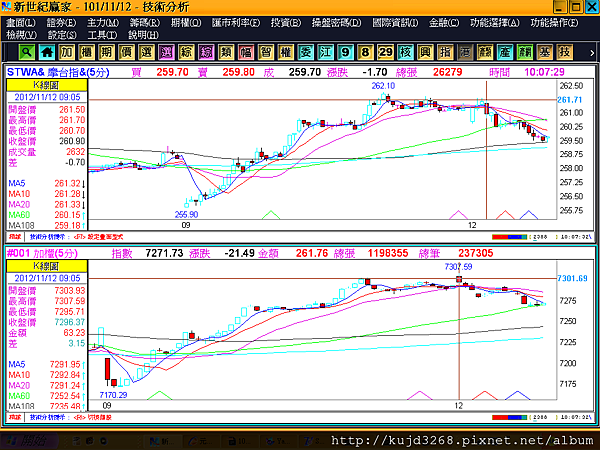The image size is (600, 450).
Task: Click date 2012/11/12 09:05 in lower panel
Action: tap(47, 278)
